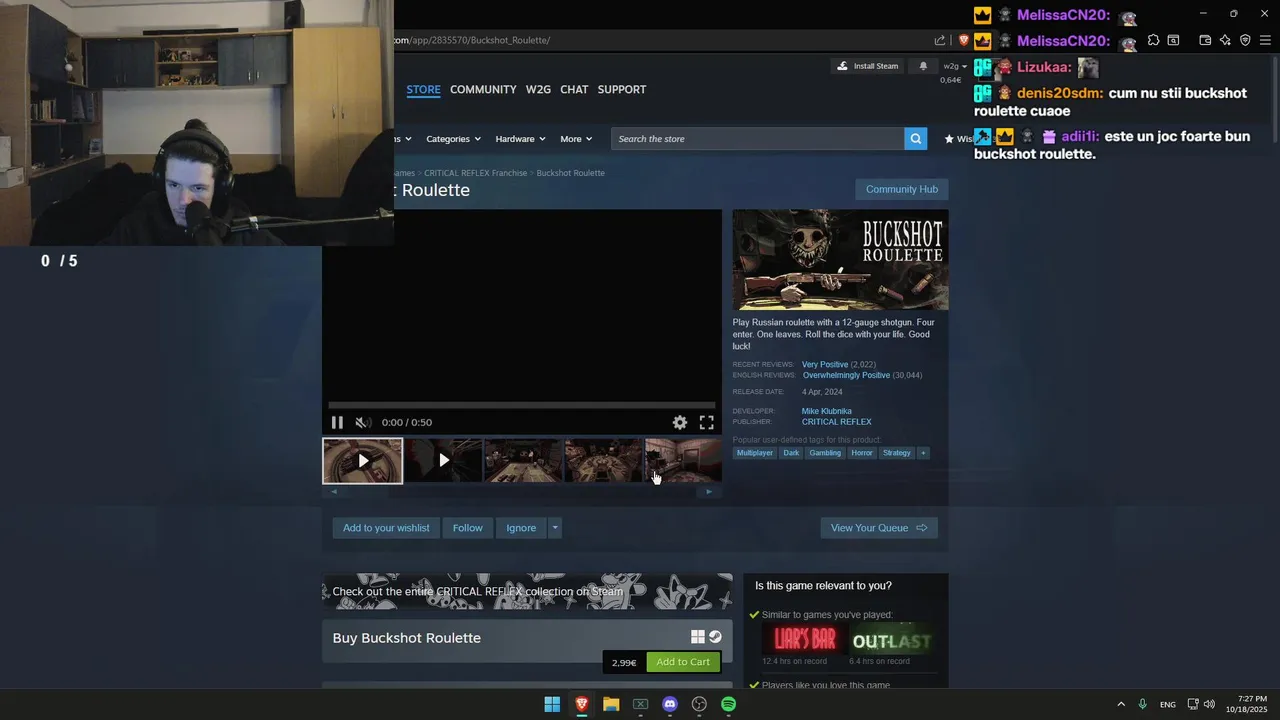Screen dimensions: 1280x720
Task: Open the third media thumbnail screenshot
Action: click(524, 461)
